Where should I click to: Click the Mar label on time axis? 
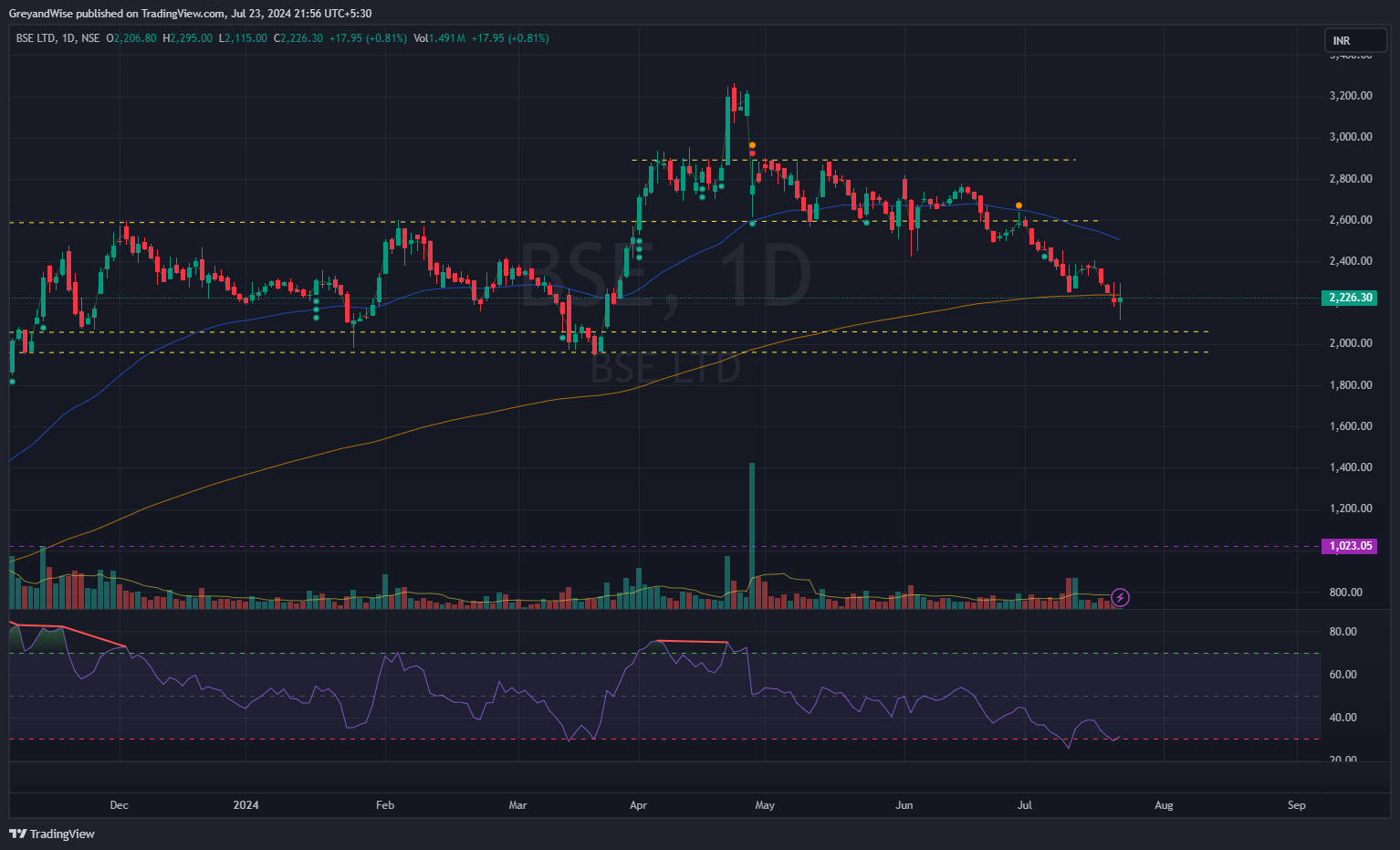coord(517,805)
